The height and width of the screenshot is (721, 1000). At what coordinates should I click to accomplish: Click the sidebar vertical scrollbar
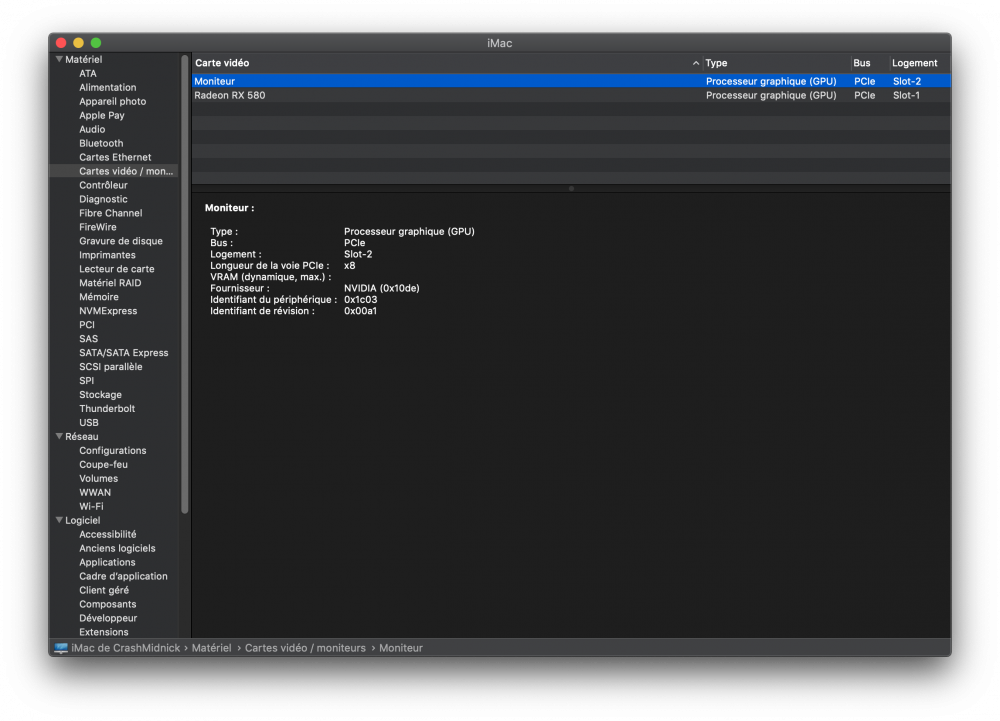pos(185,284)
